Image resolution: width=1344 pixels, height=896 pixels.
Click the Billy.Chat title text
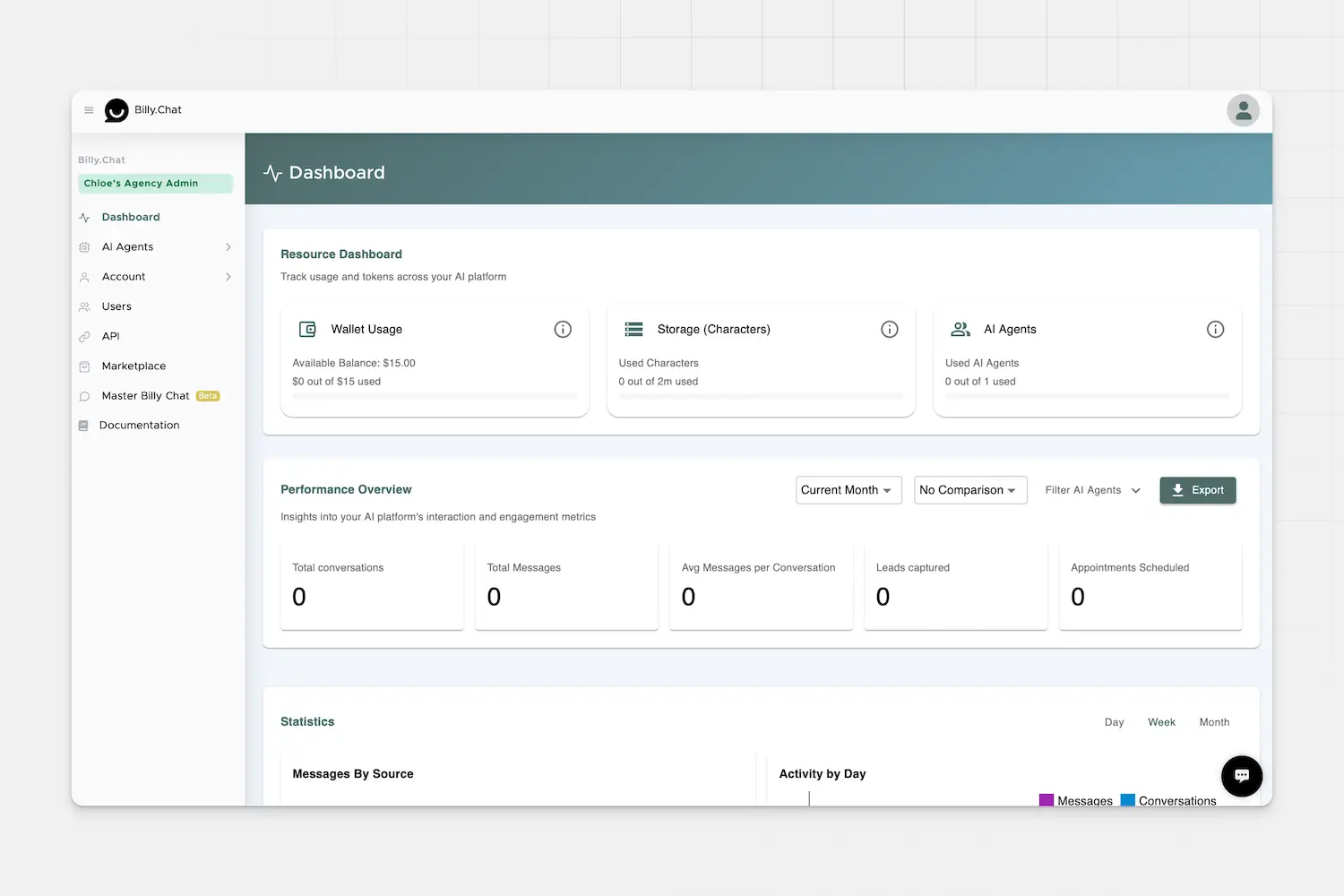pos(158,110)
